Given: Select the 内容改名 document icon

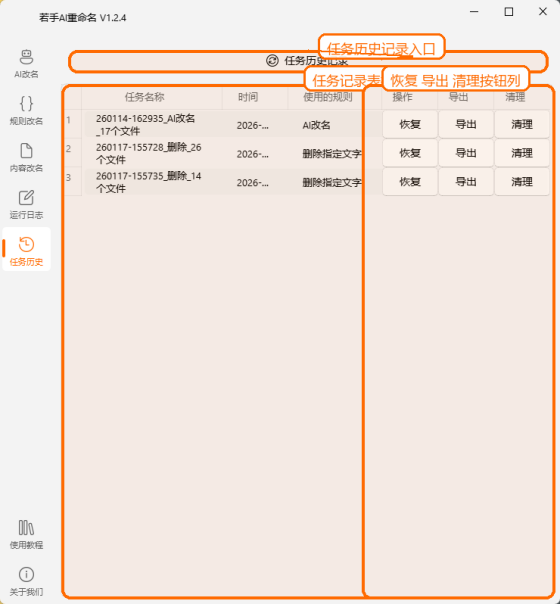Looking at the screenshot, I should click(x=26, y=151).
